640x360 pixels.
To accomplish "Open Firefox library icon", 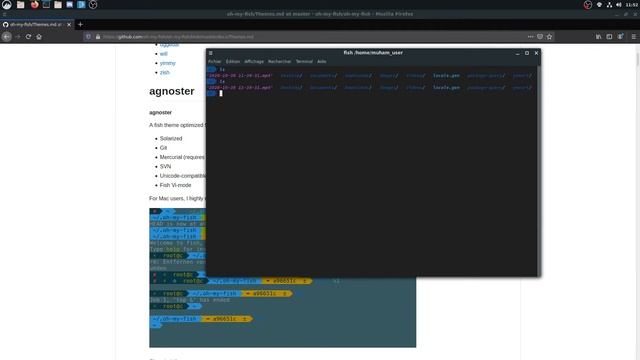I will pyautogui.click(x=598, y=37).
